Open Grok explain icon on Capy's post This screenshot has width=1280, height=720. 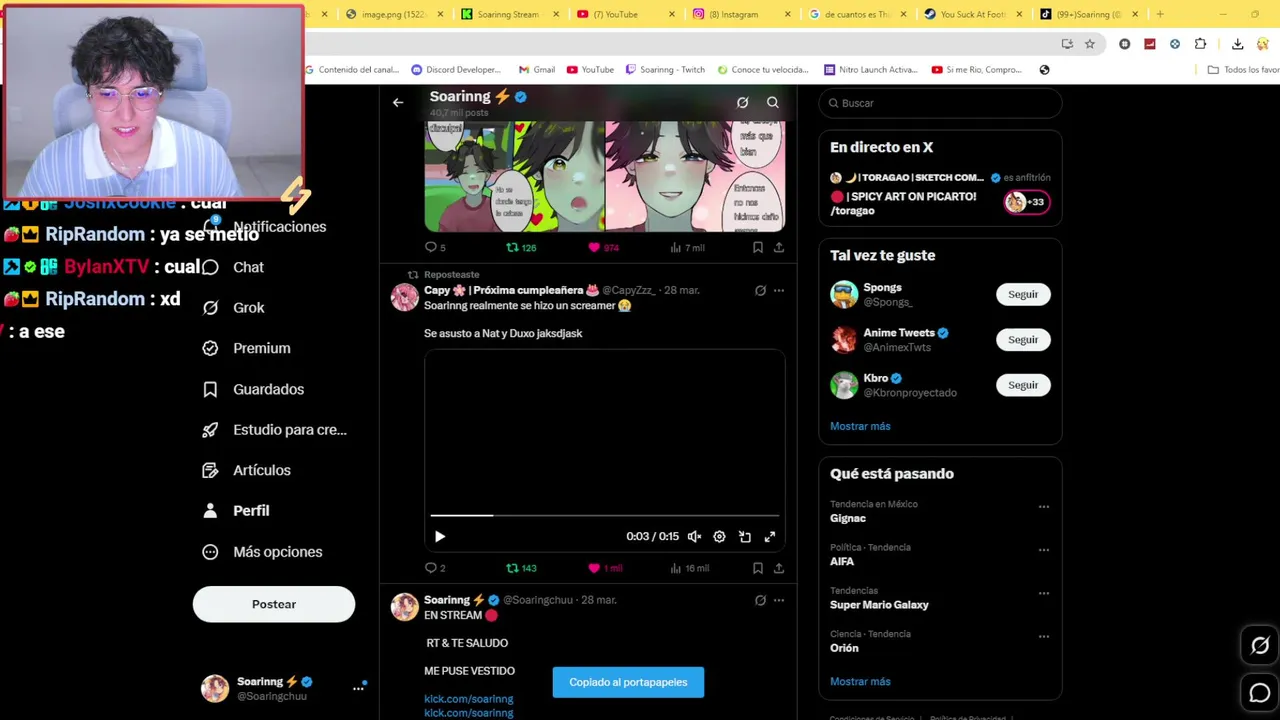tap(760, 290)
